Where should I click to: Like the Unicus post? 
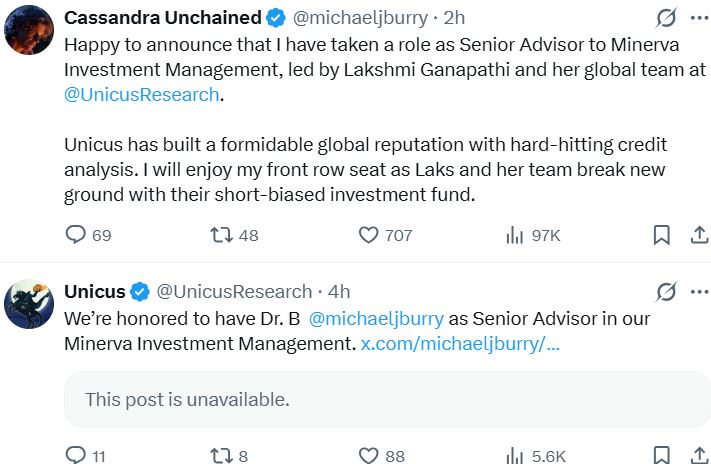tap(381, 455)
